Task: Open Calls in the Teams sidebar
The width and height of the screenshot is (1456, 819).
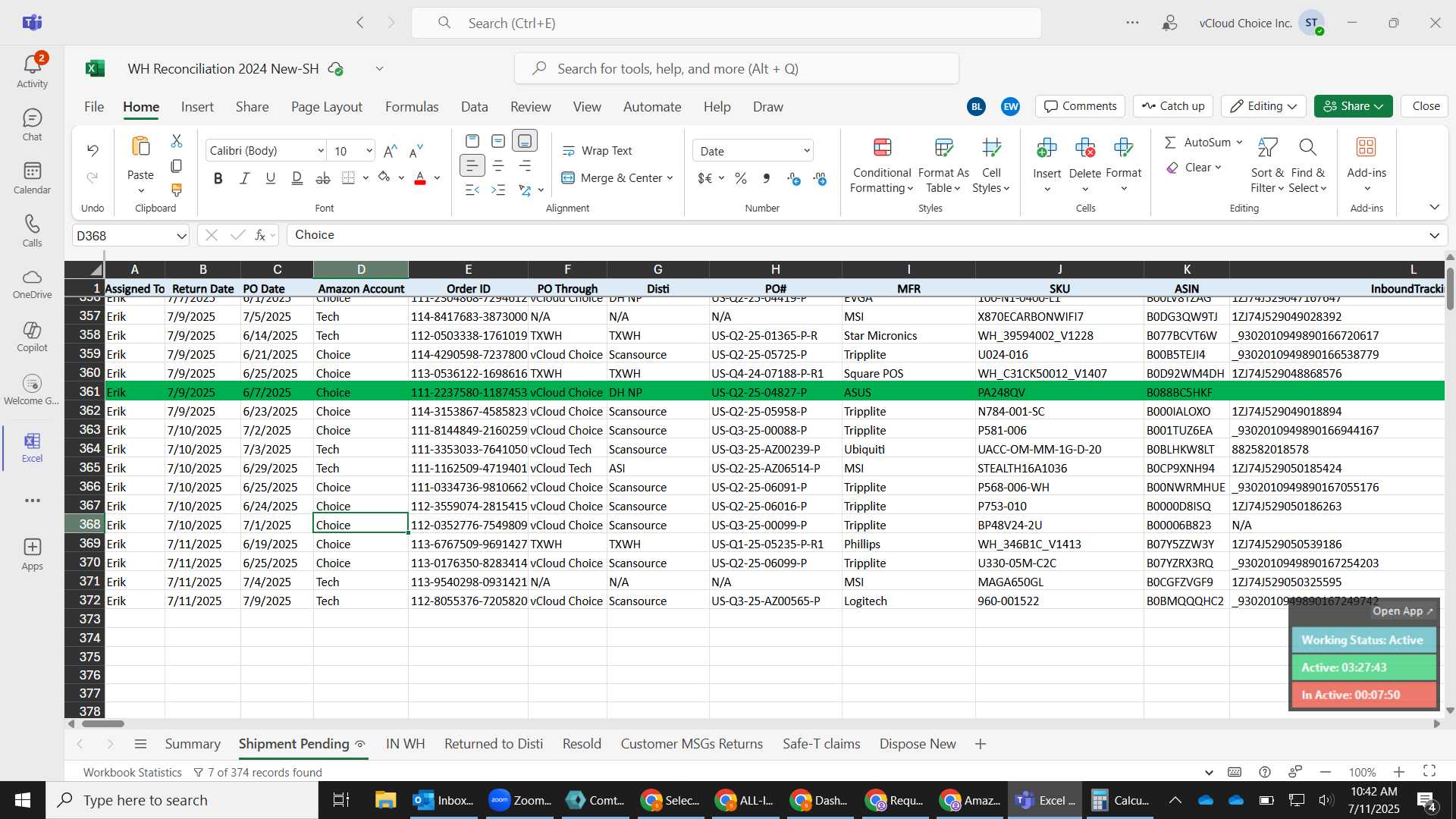Action: tap(32, 231)
